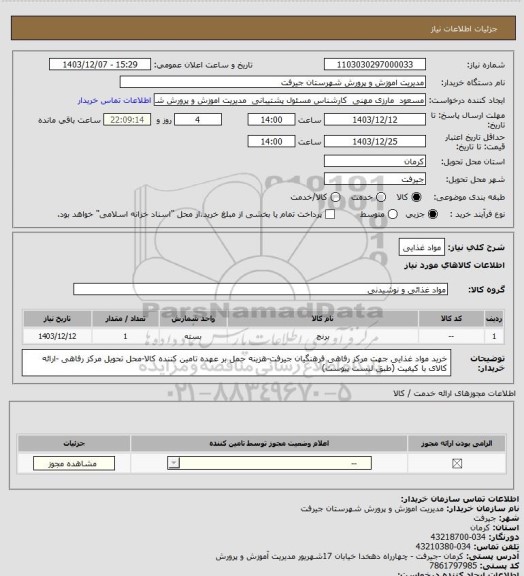Click the price validity date 1403/12/25 field
The height and width of the screenshot is (576, 524).
(375, 141)
